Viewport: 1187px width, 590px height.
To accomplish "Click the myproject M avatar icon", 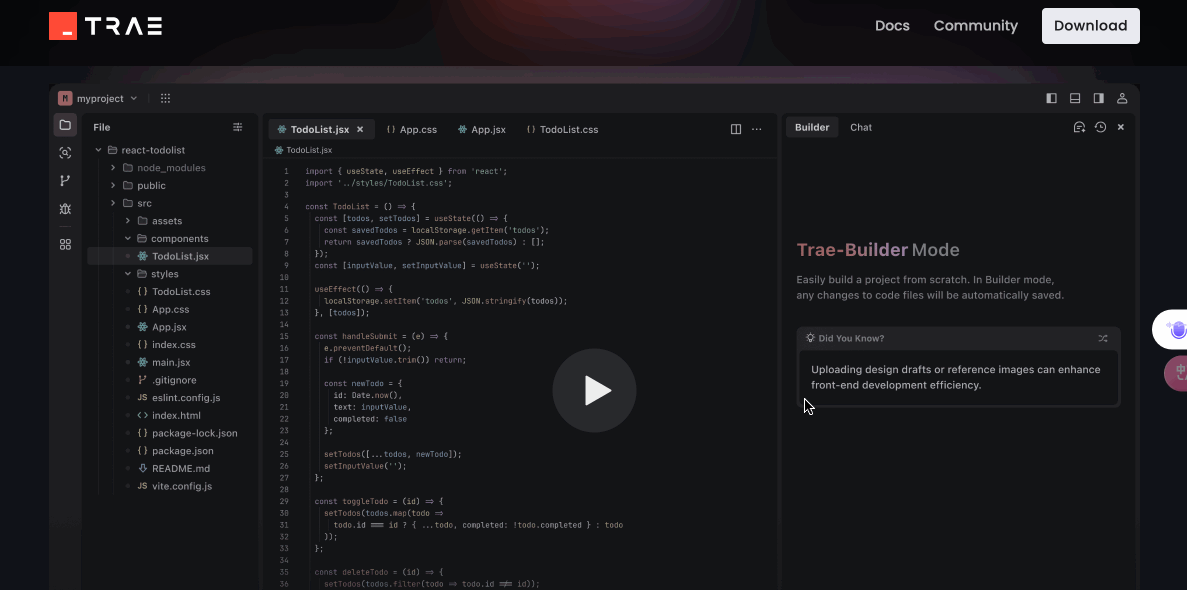I will tap(65, 98).
